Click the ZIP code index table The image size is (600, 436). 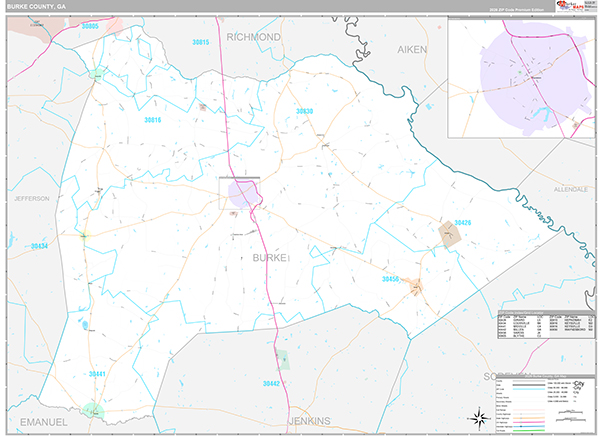pyautogui.click(x=546, y=325)
